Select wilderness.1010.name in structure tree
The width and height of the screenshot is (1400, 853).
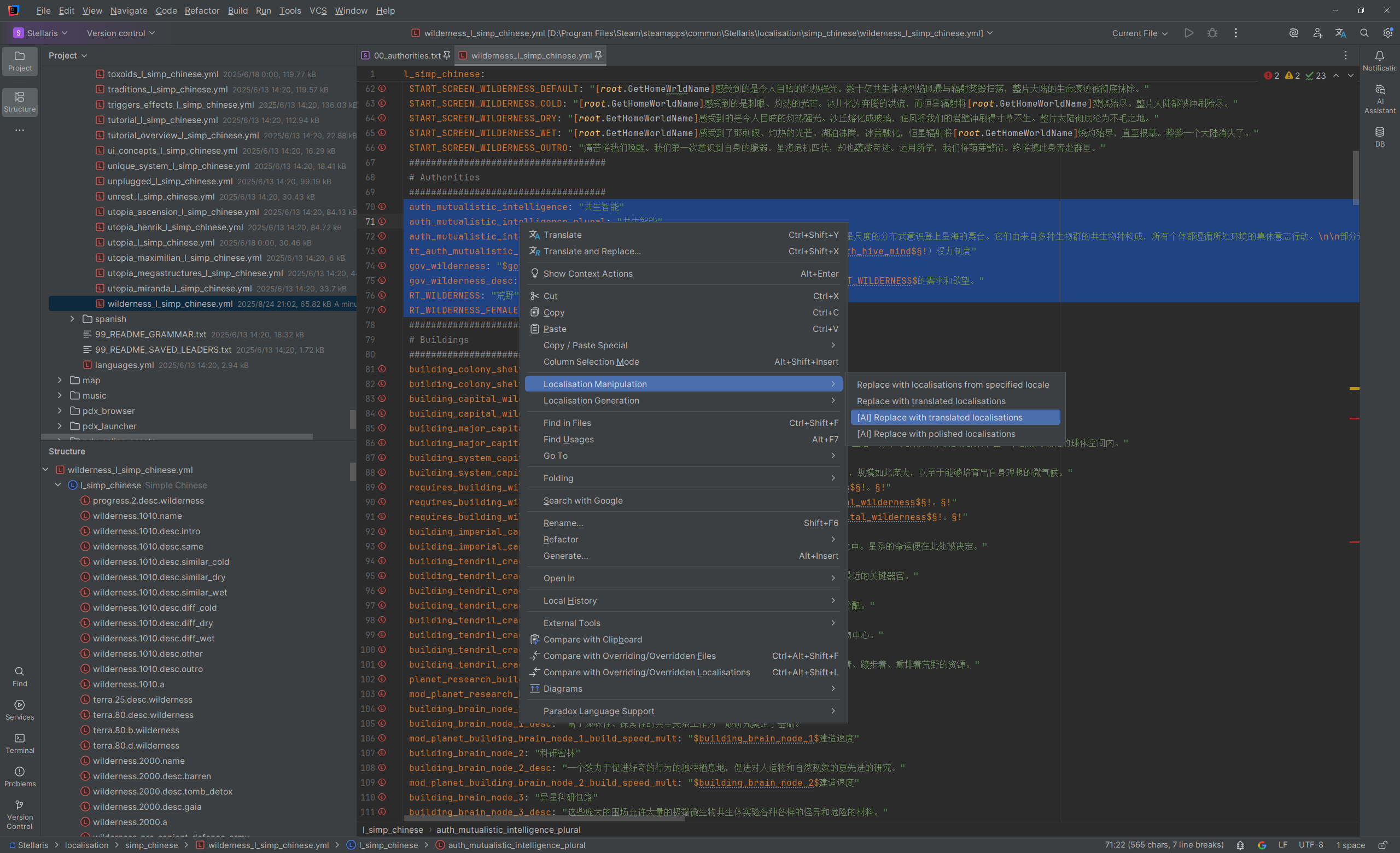137,516
